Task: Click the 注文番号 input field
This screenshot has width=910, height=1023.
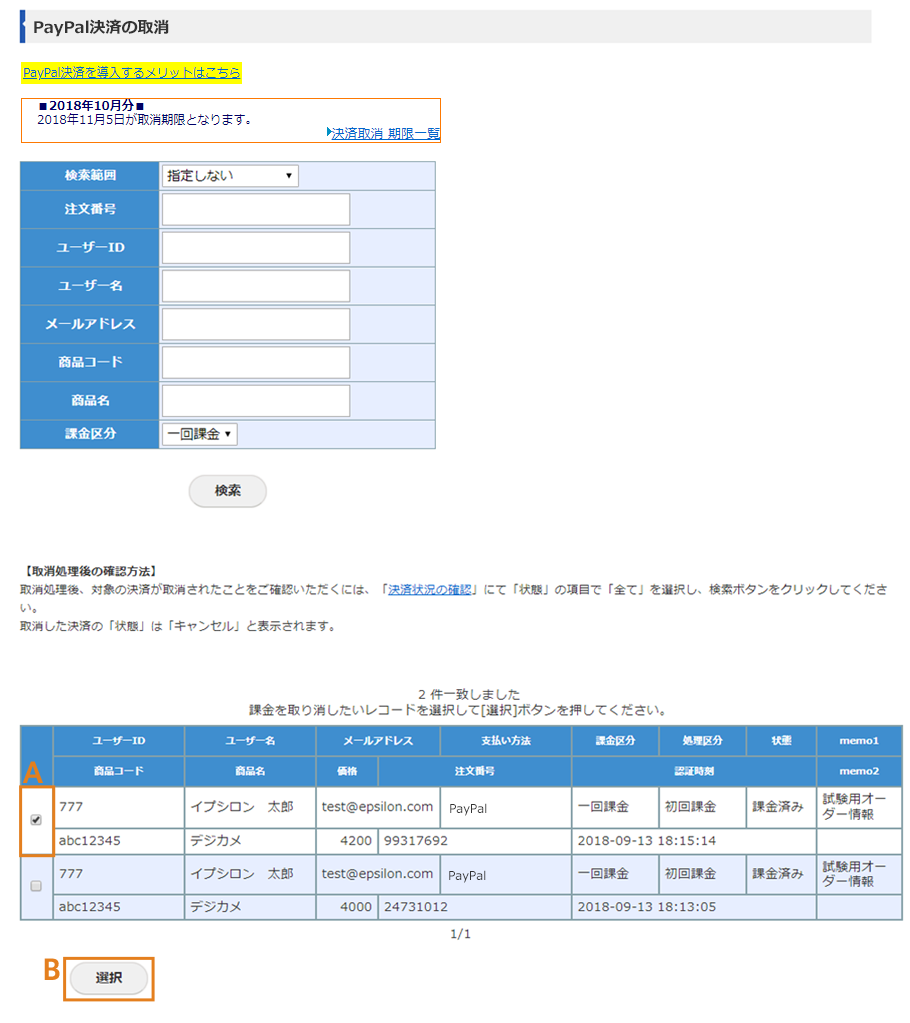Action: (256, 209)
